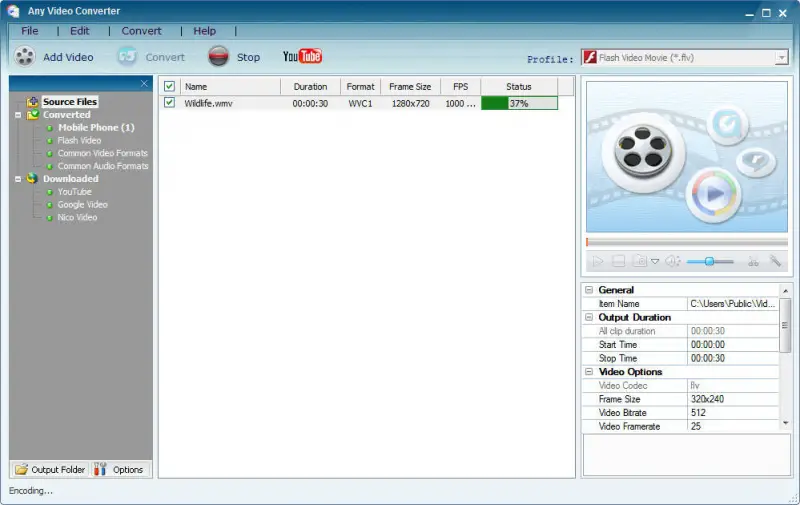Click the app logo in title bar
This screenshot has width=800, height=505.
coord(13,11)
